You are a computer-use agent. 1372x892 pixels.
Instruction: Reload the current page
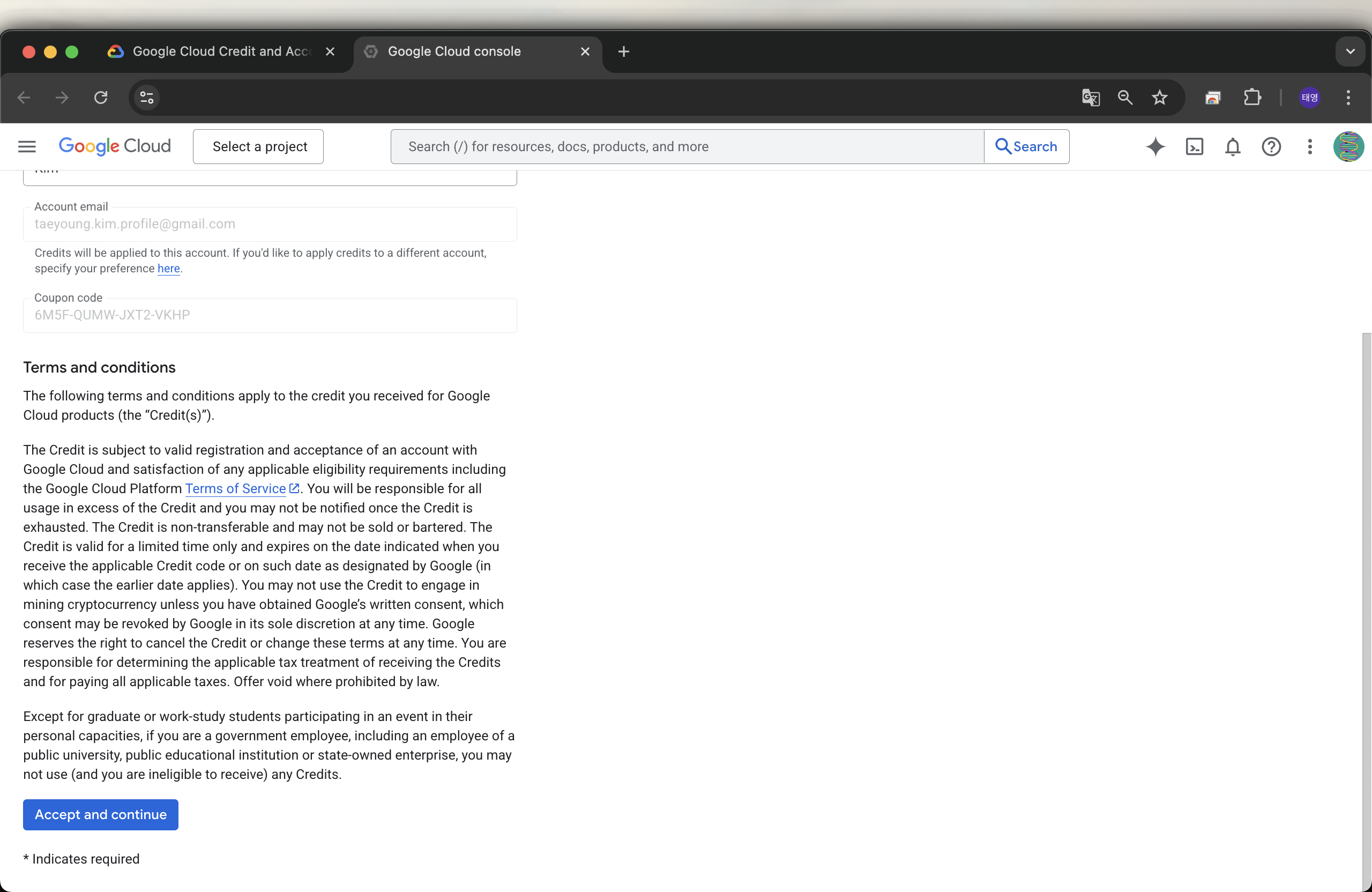coord(101,98)
